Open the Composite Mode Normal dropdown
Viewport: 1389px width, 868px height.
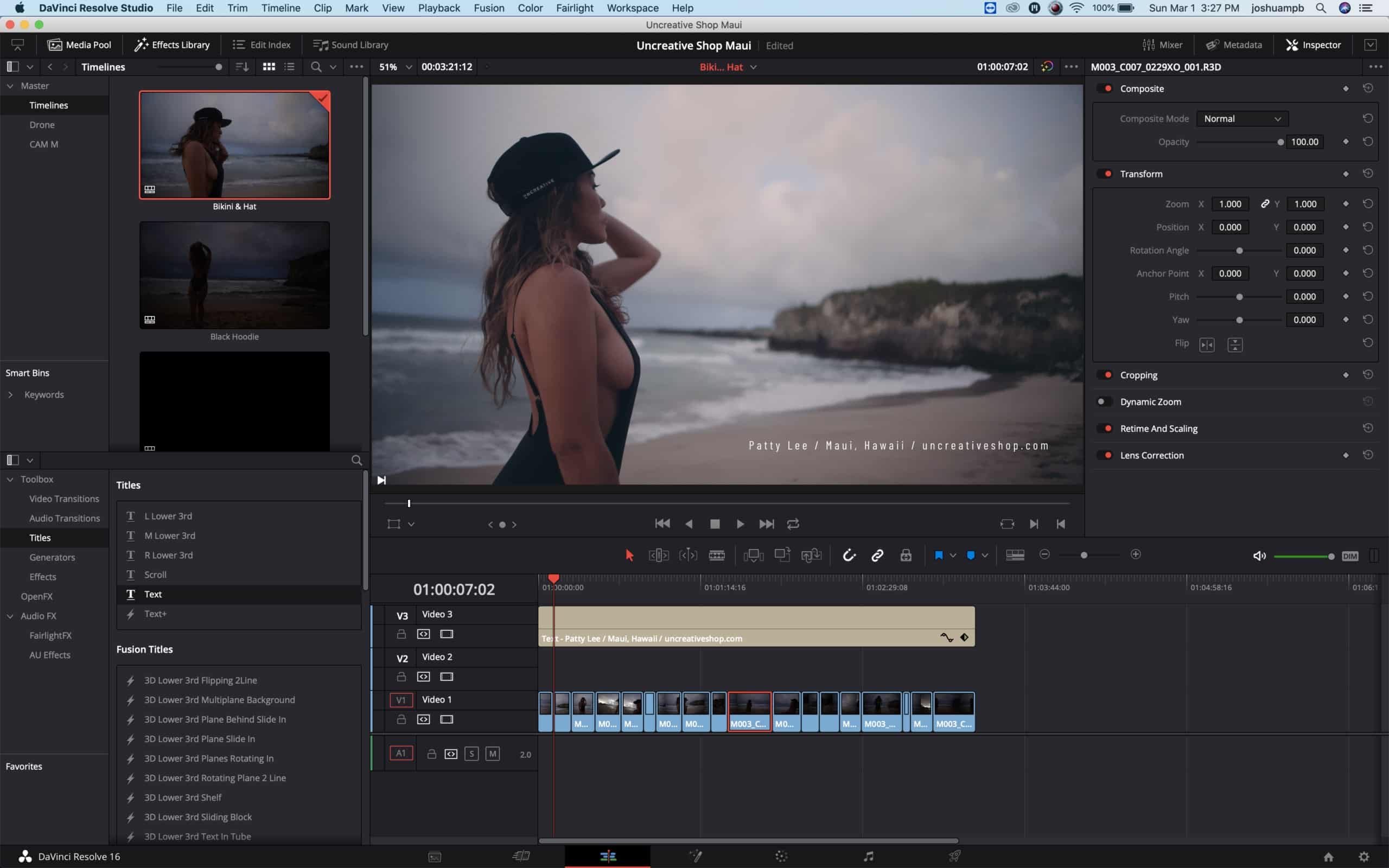1242,119
